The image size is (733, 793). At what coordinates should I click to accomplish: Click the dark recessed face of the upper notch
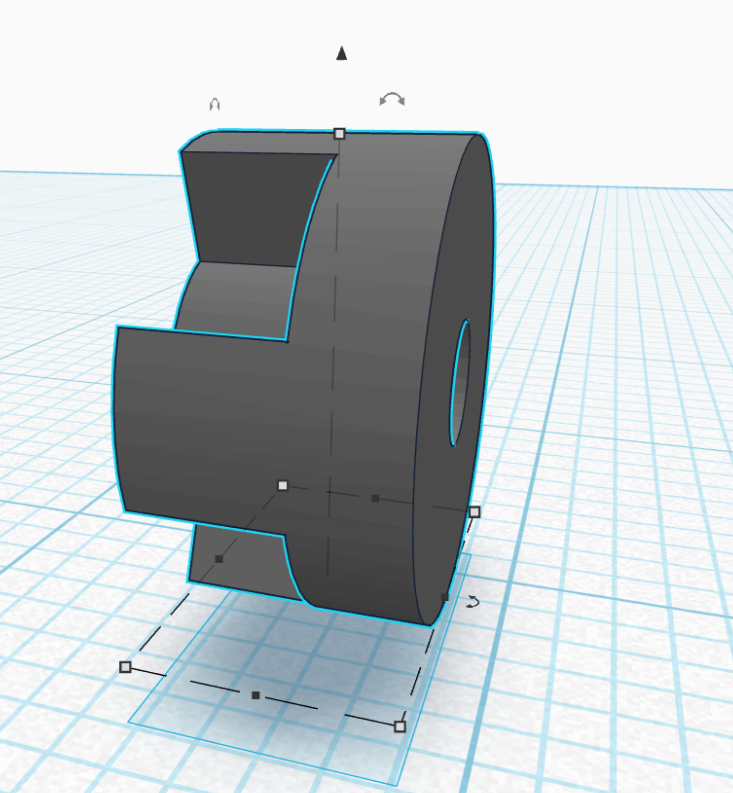(x=250, y=205)
